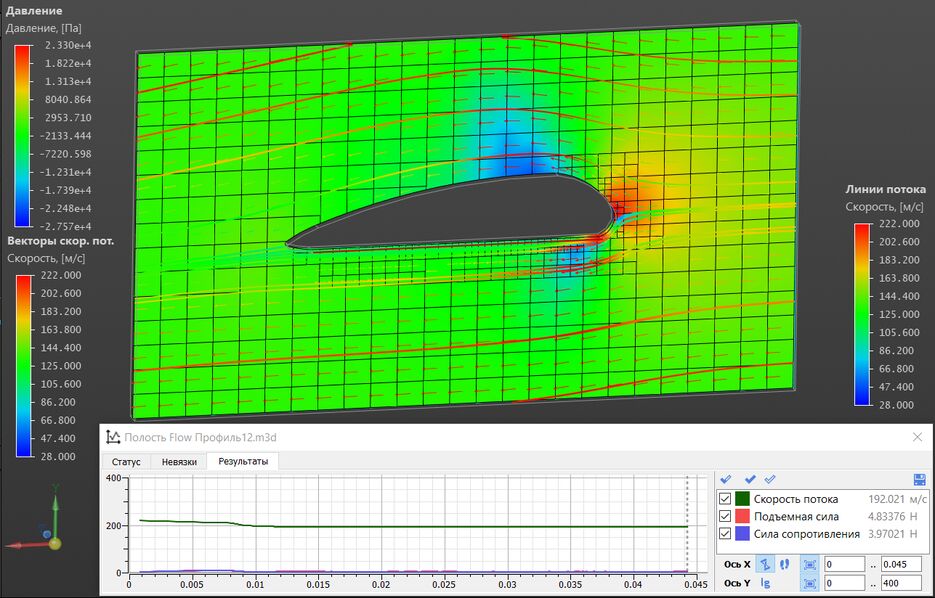The image size is (935, 598).
Task: Click the third outlined checkmark icon
Action: [x=770, y=480]
